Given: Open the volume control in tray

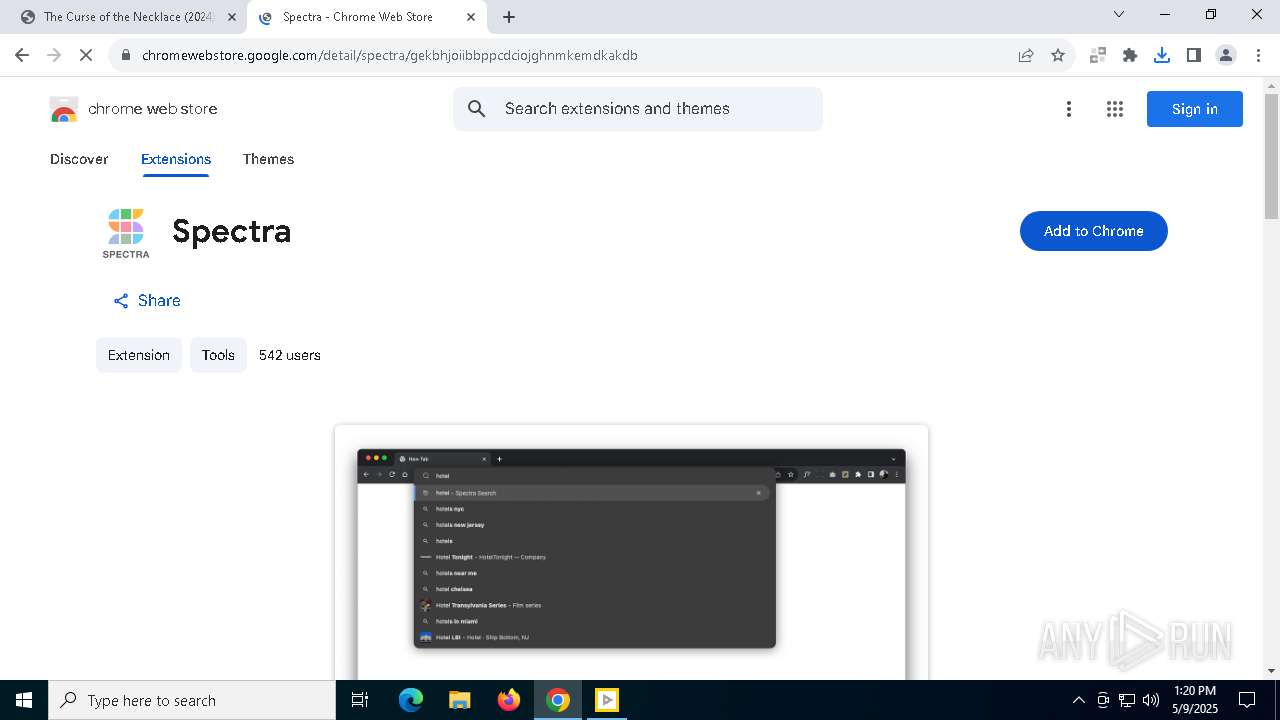Looking at the screenshot, I should click(x=1151, y=700).
